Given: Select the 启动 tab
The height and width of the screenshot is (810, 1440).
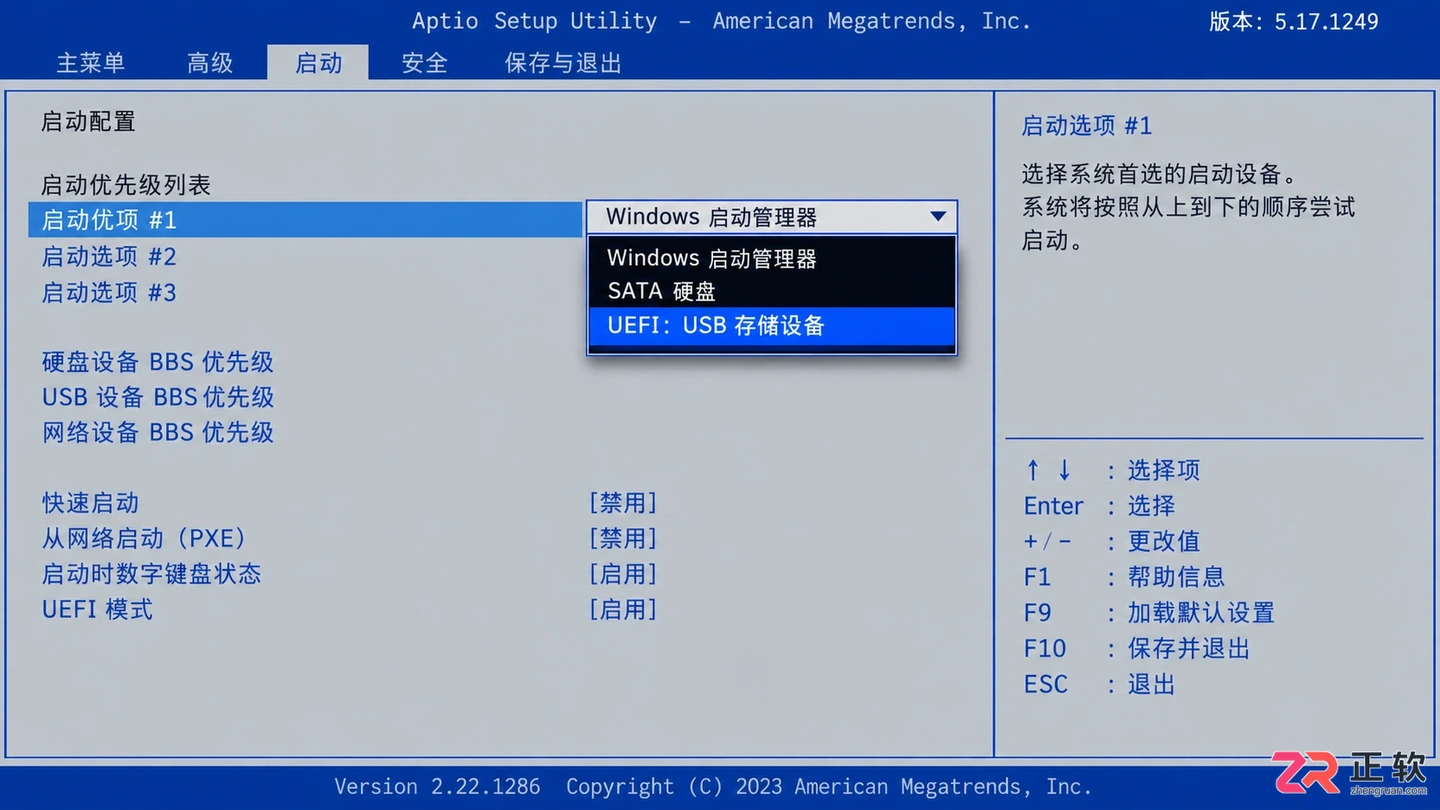Looking at the screenshot, I should click(318, 62).
